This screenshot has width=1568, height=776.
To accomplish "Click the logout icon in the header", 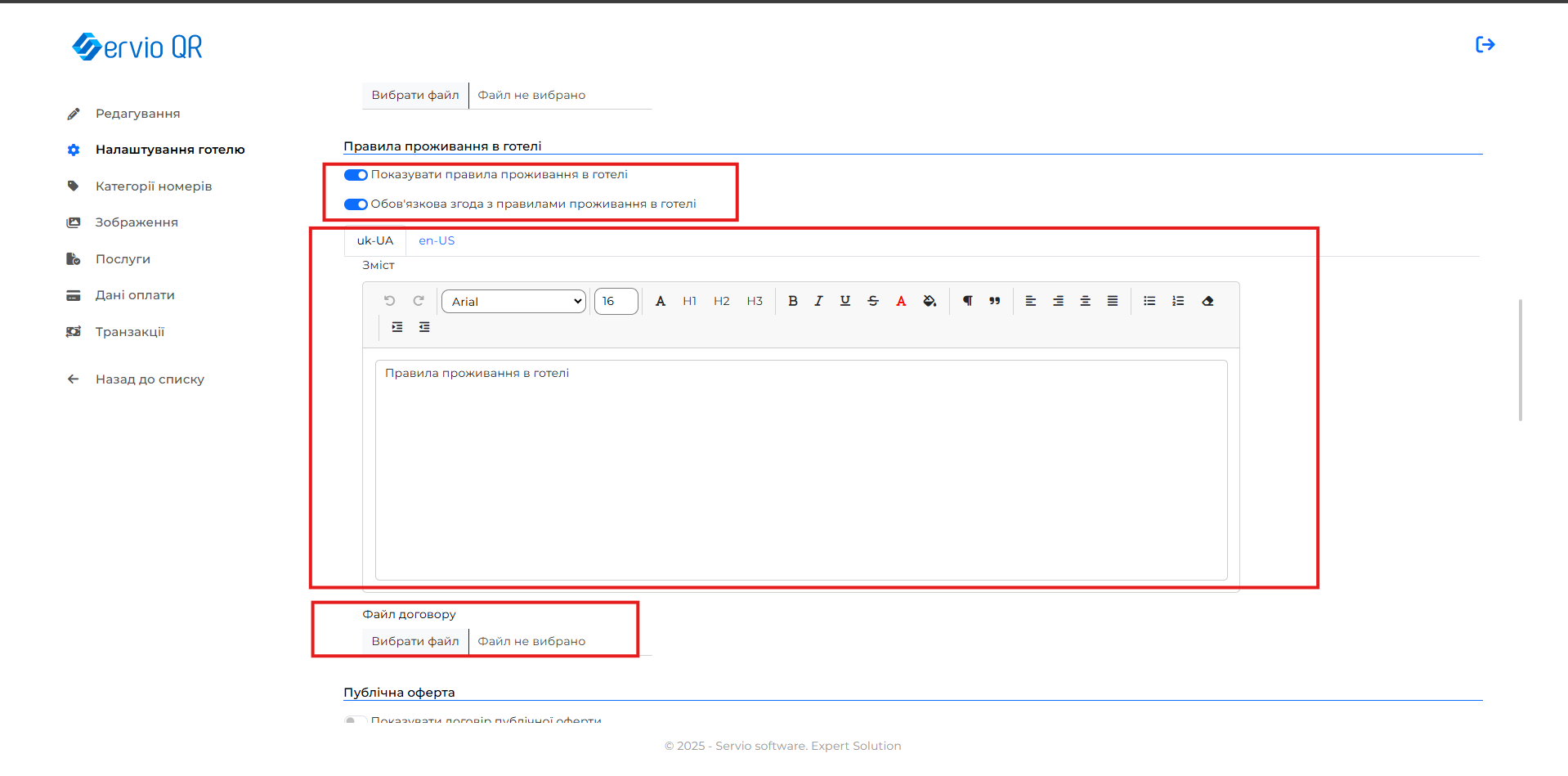I will coord(1485,45).
